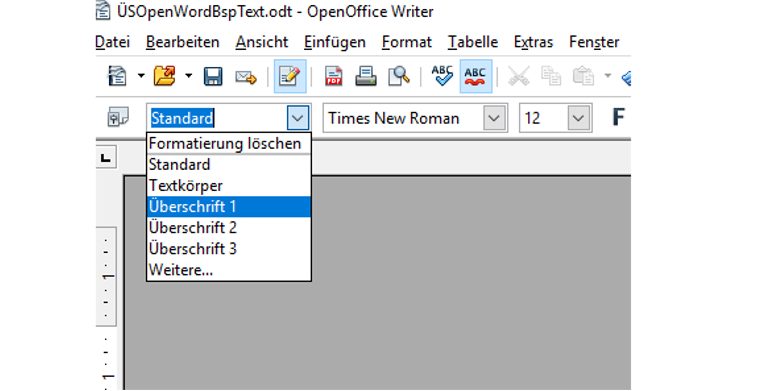The width and height of the screenshot is (768, 391).
Task: Choose Standard in the style list
Action: click(x=229, y=165)
